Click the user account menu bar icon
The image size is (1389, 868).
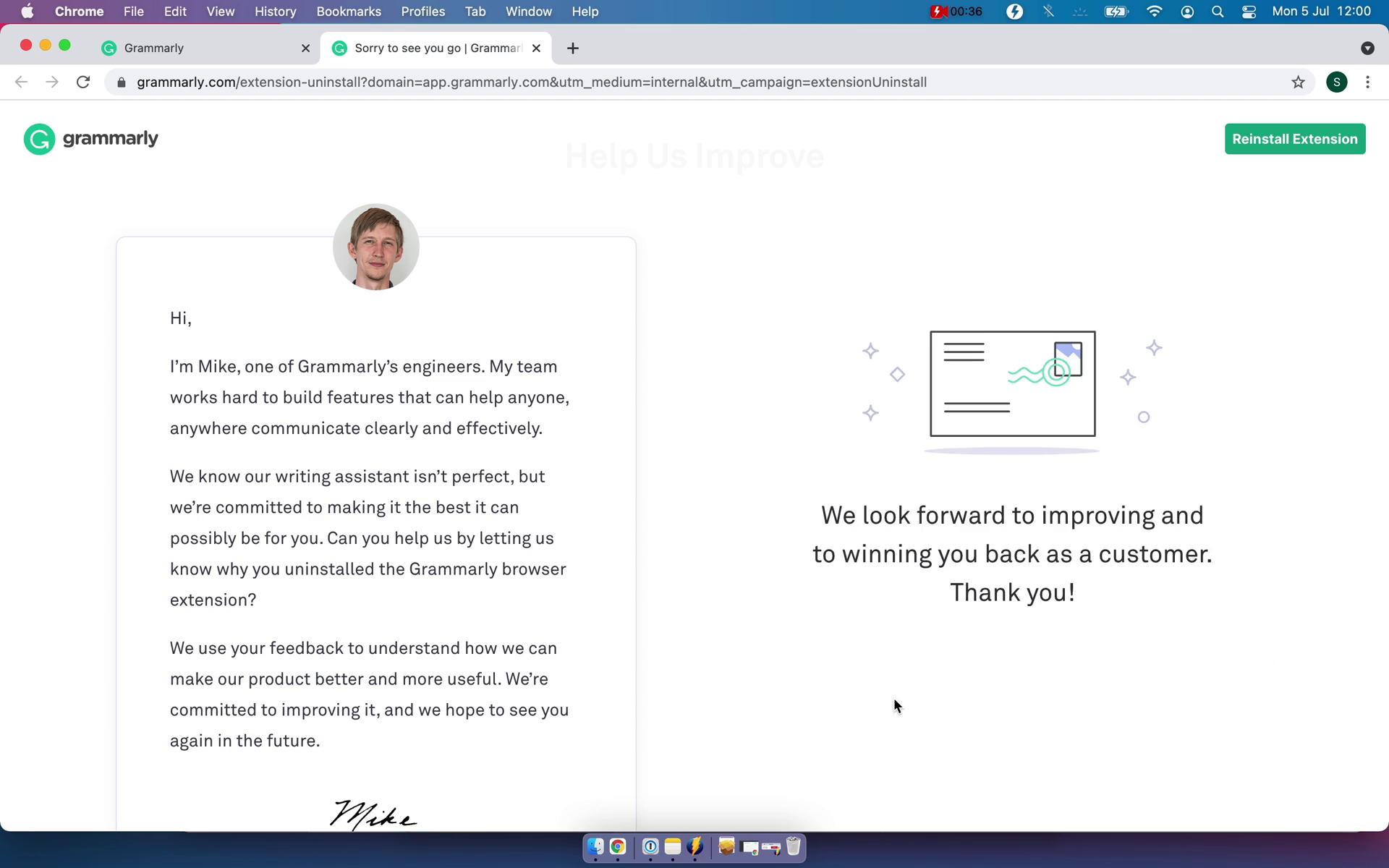click(x=1187, y=12)
